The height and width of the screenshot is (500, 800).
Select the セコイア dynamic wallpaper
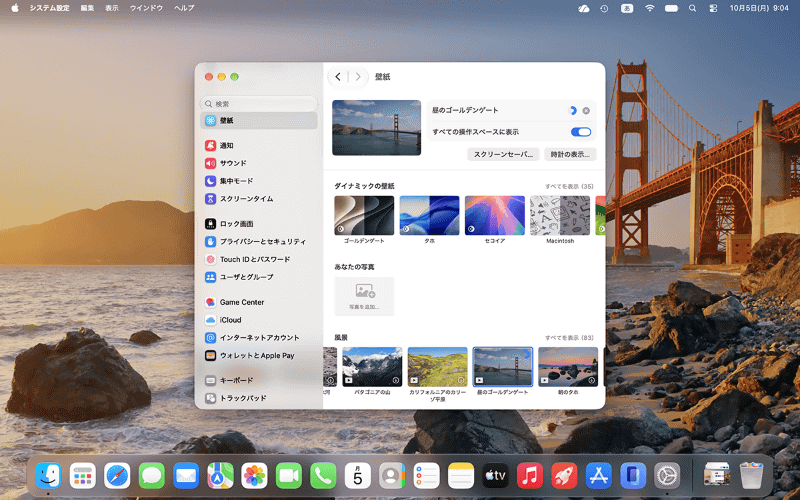pyautogui.click(x=495, y=215)
